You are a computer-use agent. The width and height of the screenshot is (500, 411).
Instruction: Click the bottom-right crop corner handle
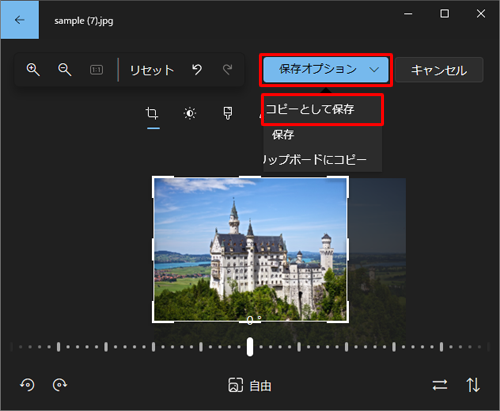tap(347, 321)
